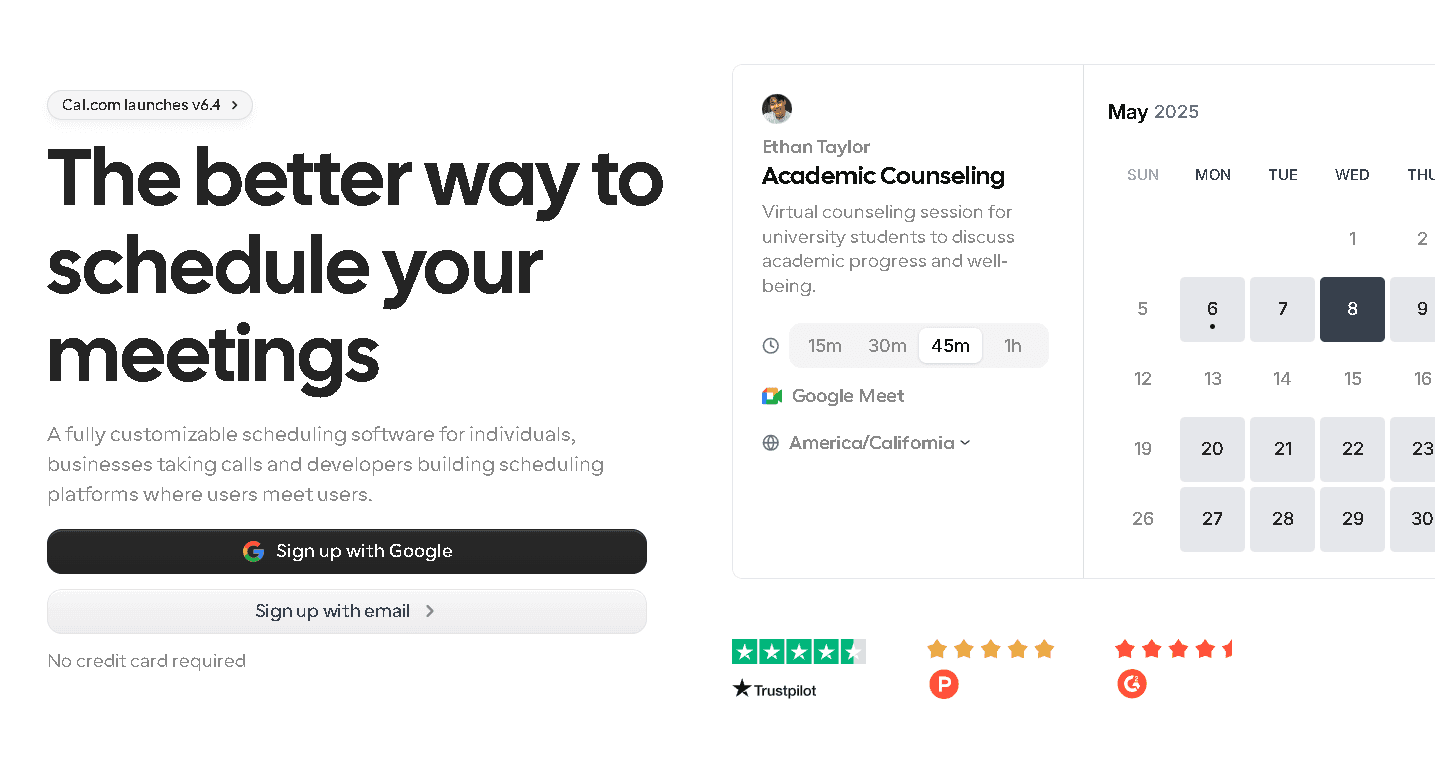Click the Google logo on the signup button

point(254,551)
